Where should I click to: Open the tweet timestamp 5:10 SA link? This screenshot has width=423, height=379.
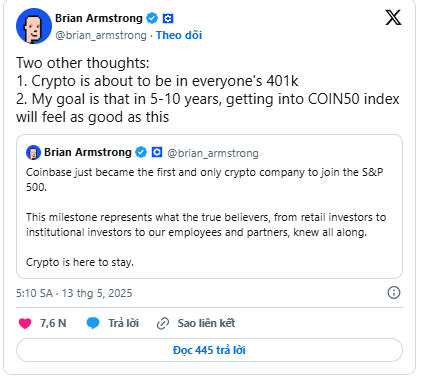(74, 293)
